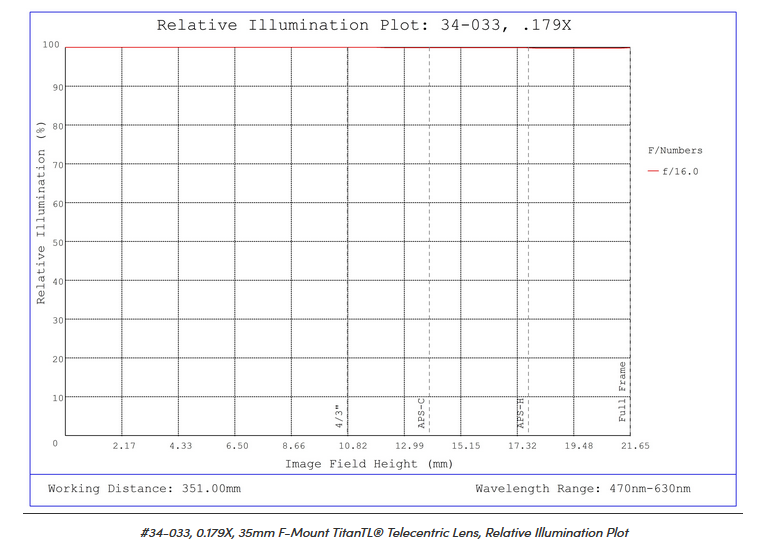Select the 4/3" sensor marker label
The image size is (770, 547).
tap(340, 416)
